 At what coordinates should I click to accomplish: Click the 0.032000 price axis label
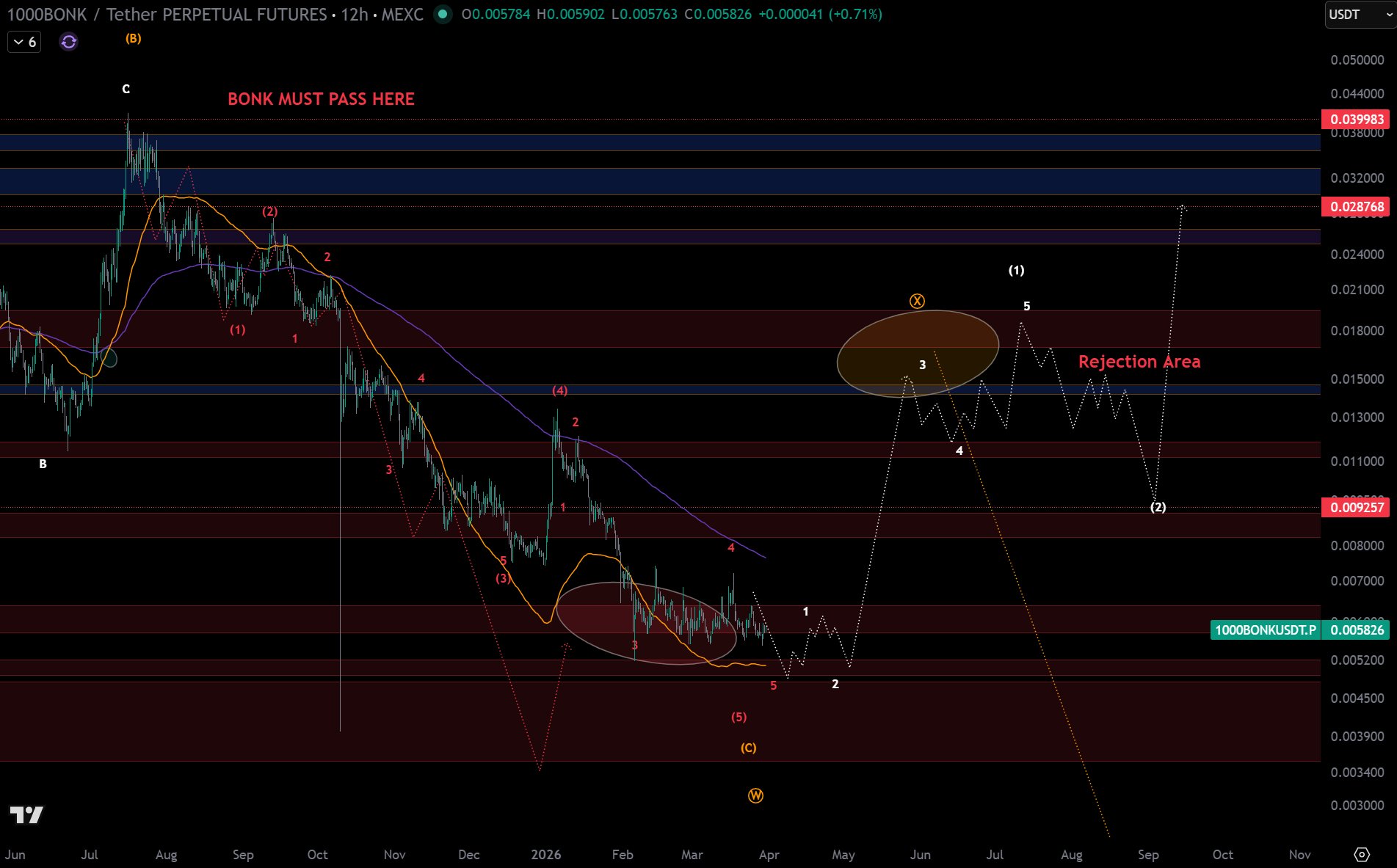click(x=1357, y=178)
